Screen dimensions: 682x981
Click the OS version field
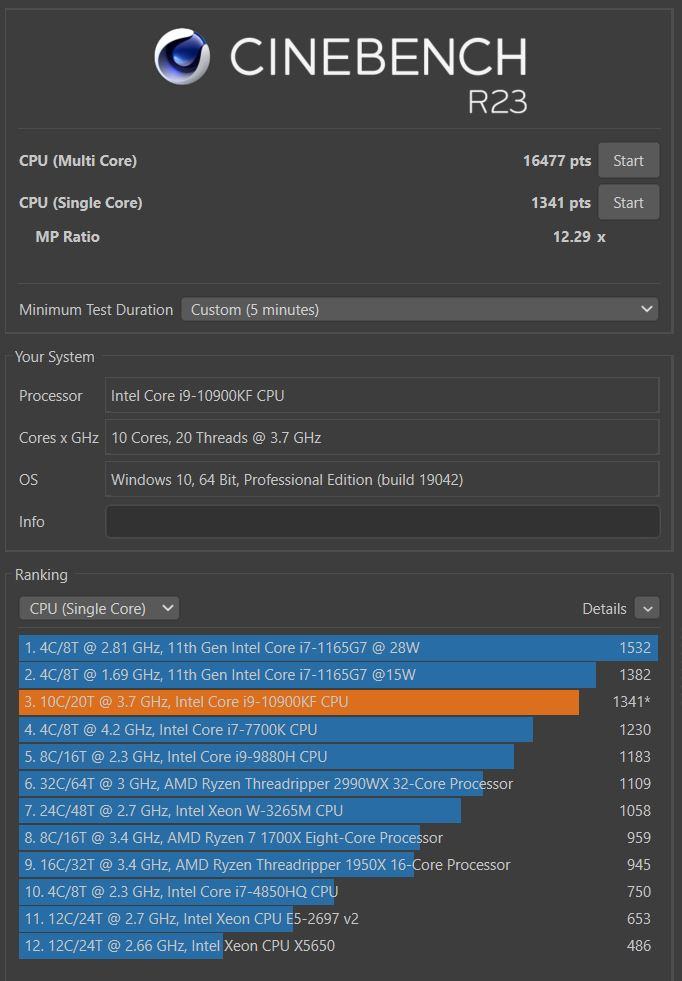tap(382, 479)
